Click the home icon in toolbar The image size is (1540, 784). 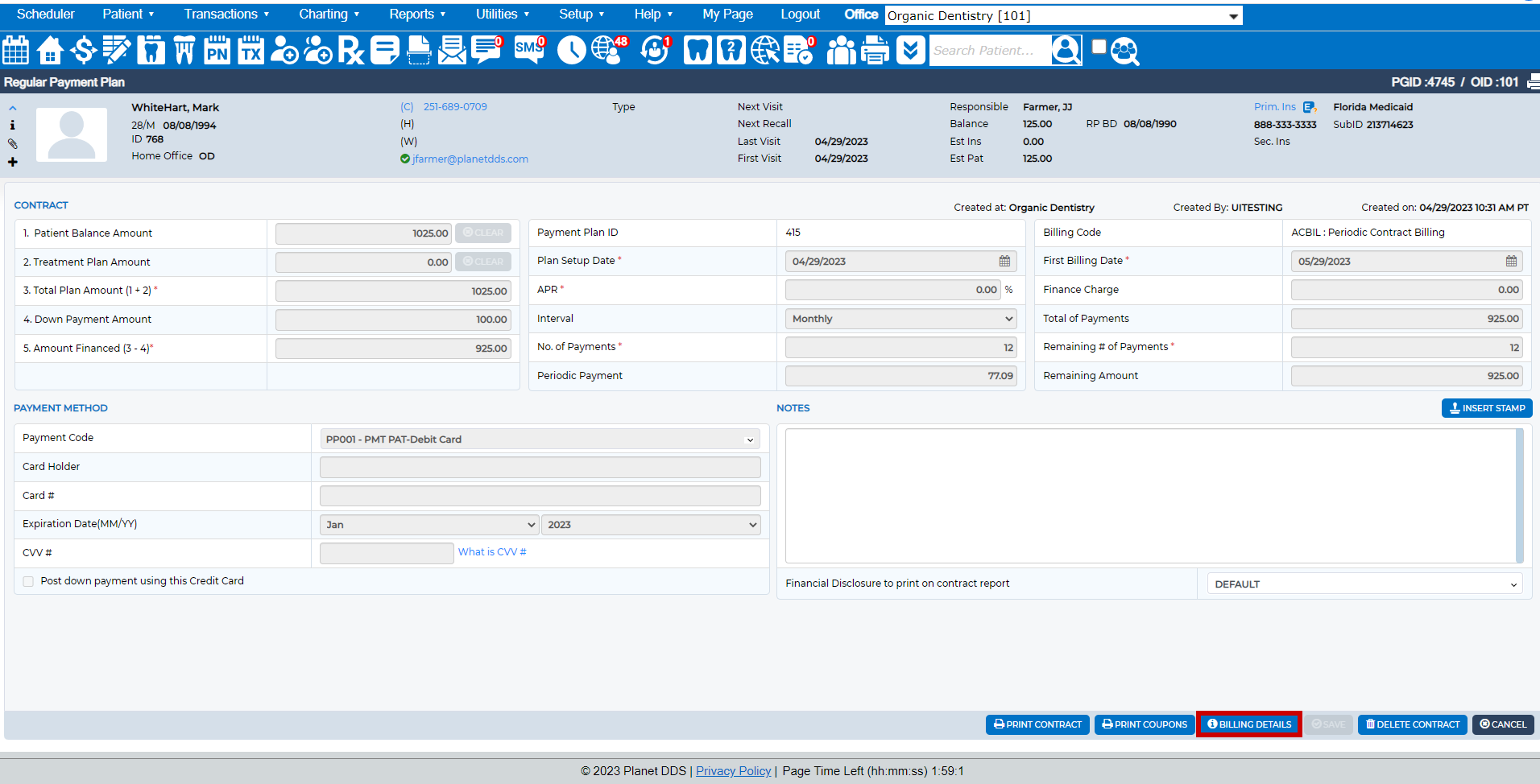pyautogui.click(x=50, y=50)
